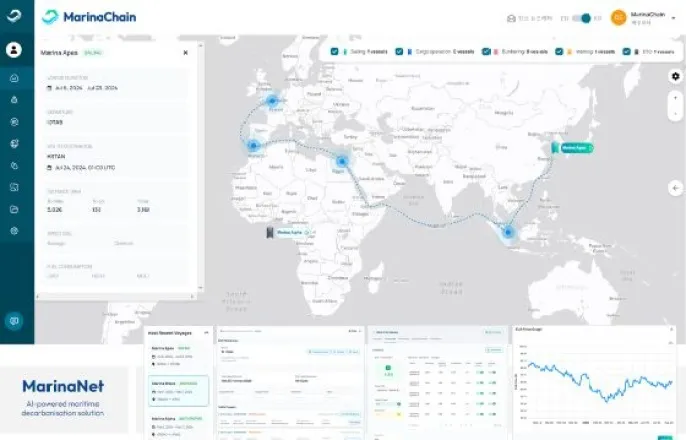This screenshot has width=686, height=440.
Task: Click the route waypoint marker at Egypt
Action: 342,161
